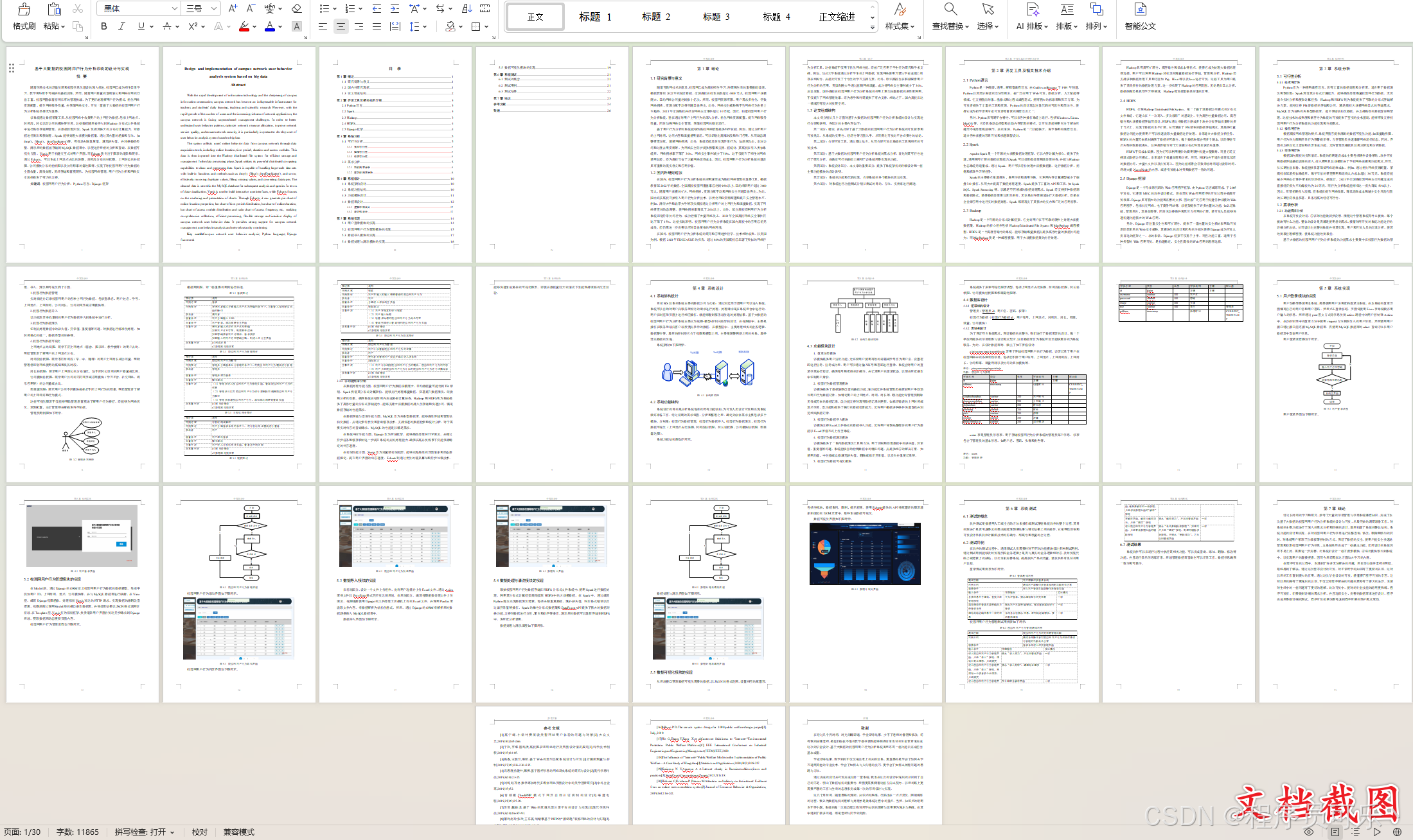Align text to the right
The width and height of the screenshot is (1413, 840).
pyautogui.click(x=359, y=26)
